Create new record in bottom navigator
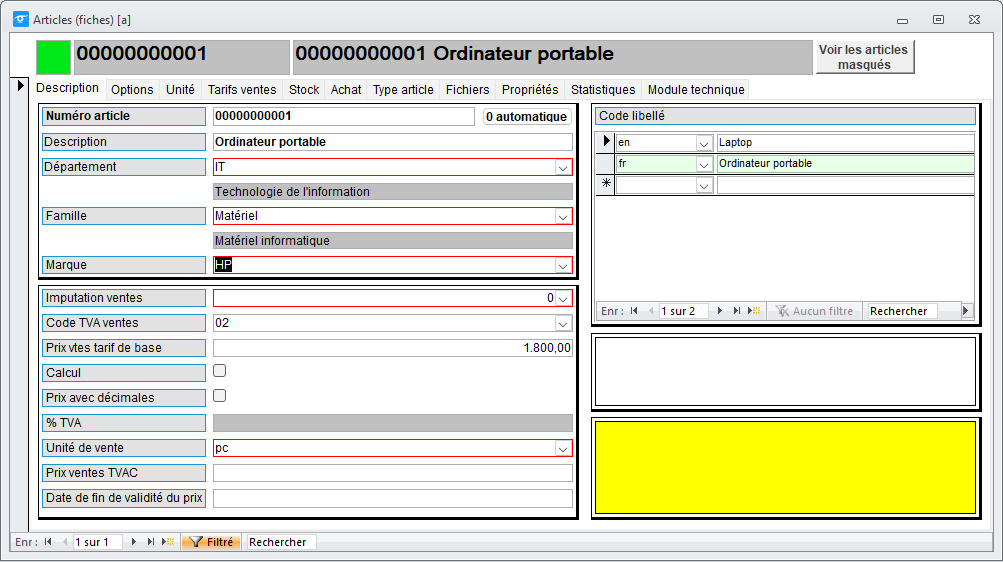Screen dimensions: 1003x562 tap(168, 542)
